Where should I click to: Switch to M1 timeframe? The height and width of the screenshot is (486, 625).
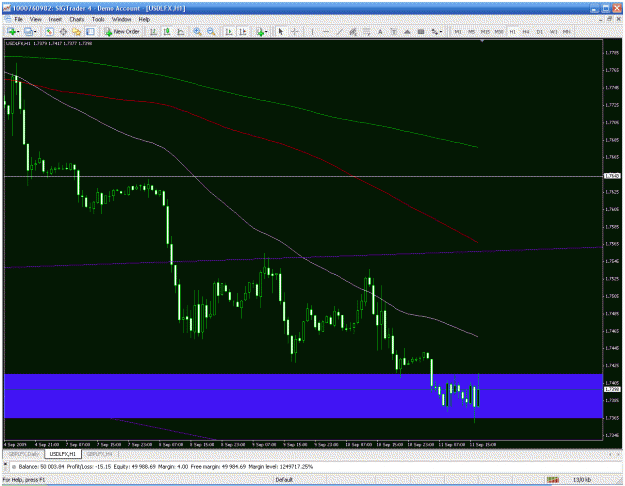[x=458, y=31]
